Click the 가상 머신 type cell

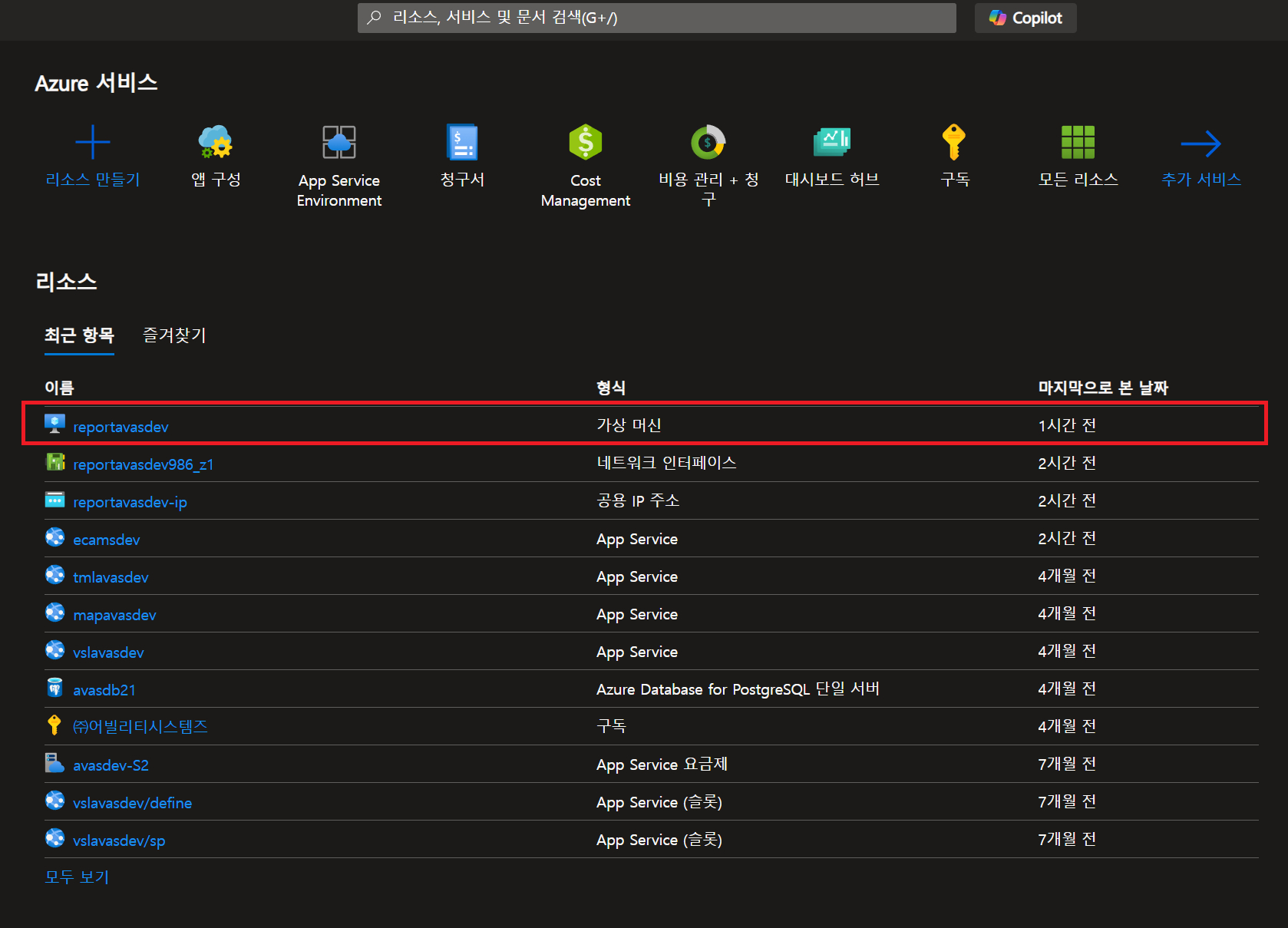pyautogui.click(x=629, y=425)
